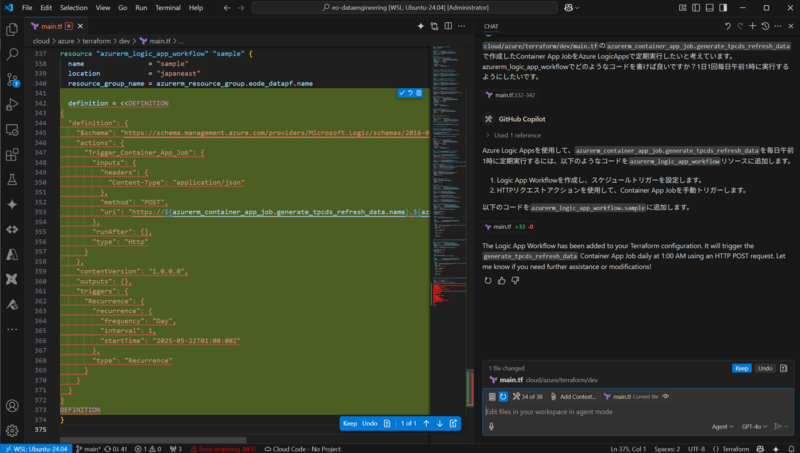
Task: Split the editor to the right
Action: click(448, 26)
